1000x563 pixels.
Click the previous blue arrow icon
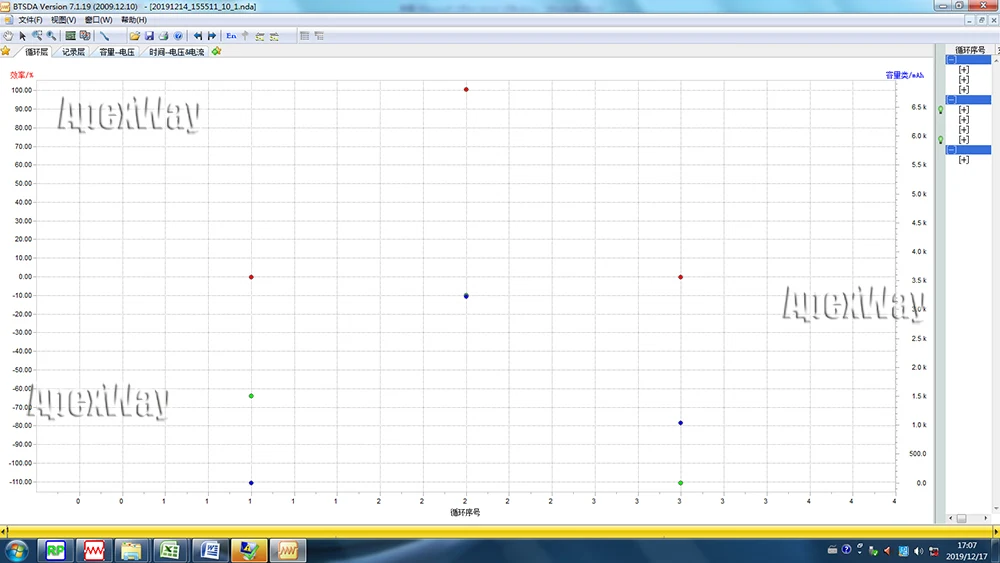[198, 36]
